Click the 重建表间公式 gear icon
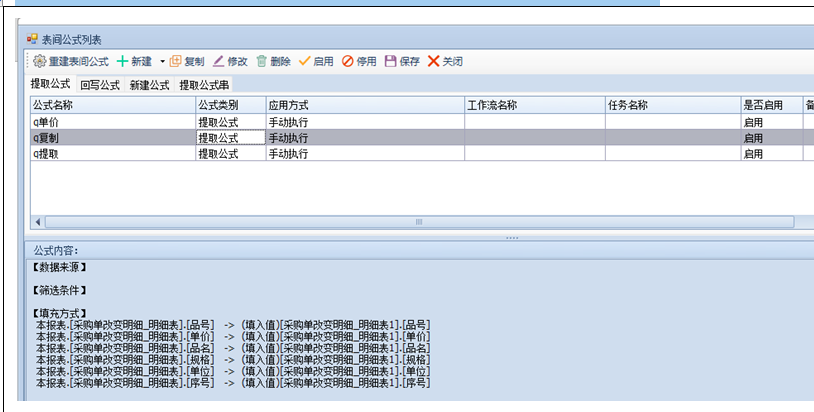The height and width of the screenshot is (412, 814). pyautogui.click(x=40, y=61)
